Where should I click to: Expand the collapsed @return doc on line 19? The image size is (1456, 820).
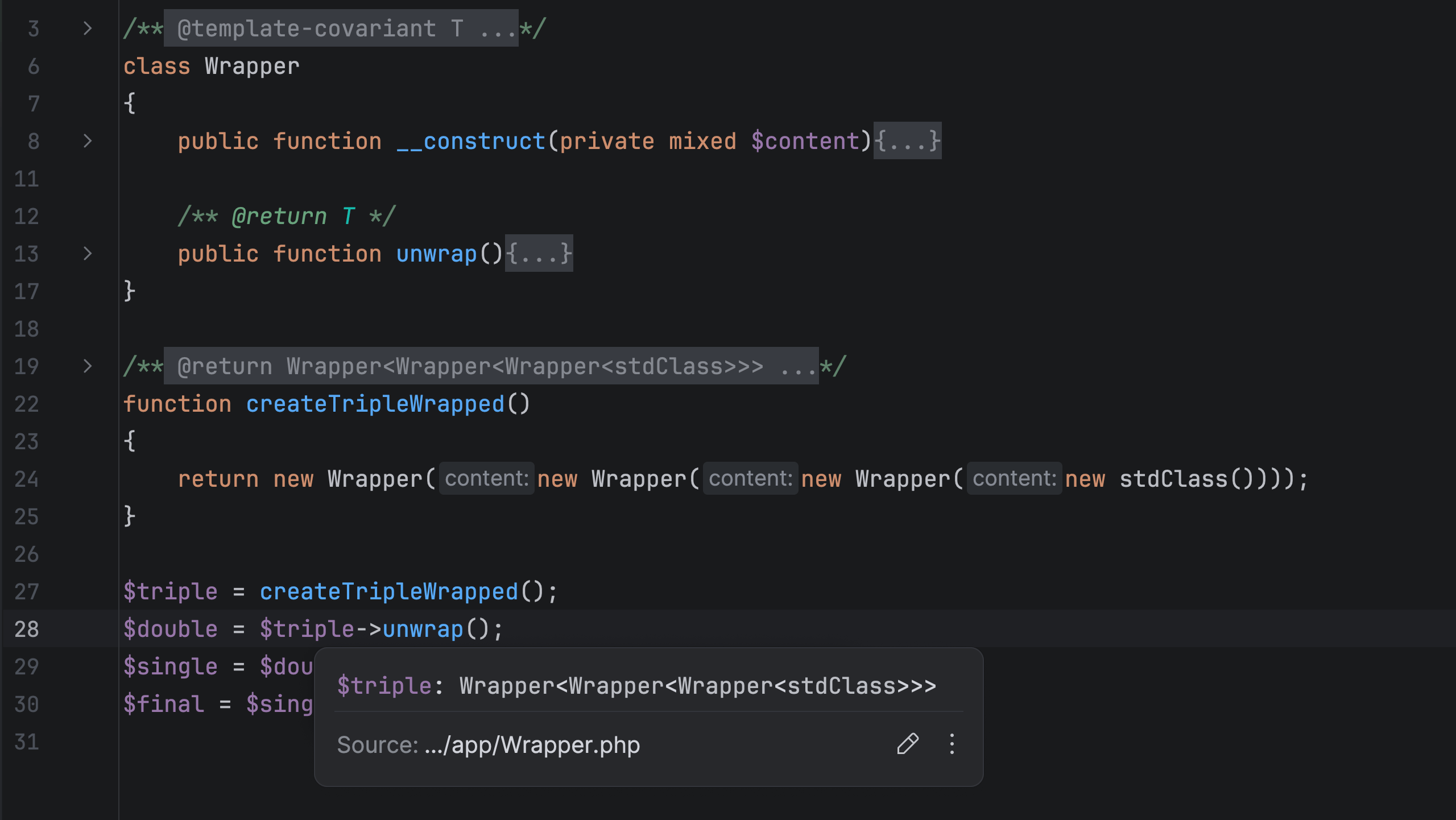click(x=86, y=366)
